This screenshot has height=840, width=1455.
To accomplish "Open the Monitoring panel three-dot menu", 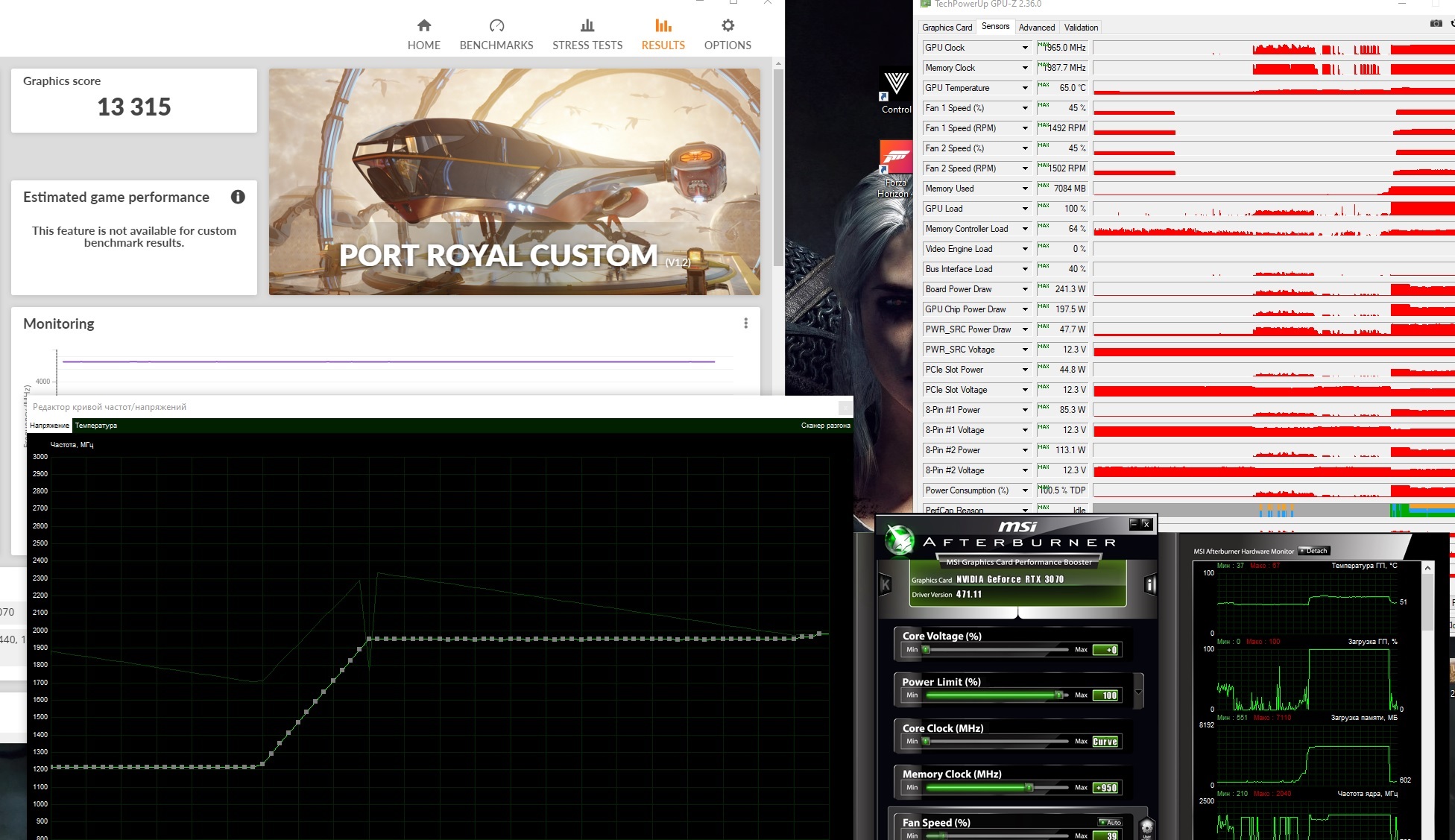I will tap(745, 323).
